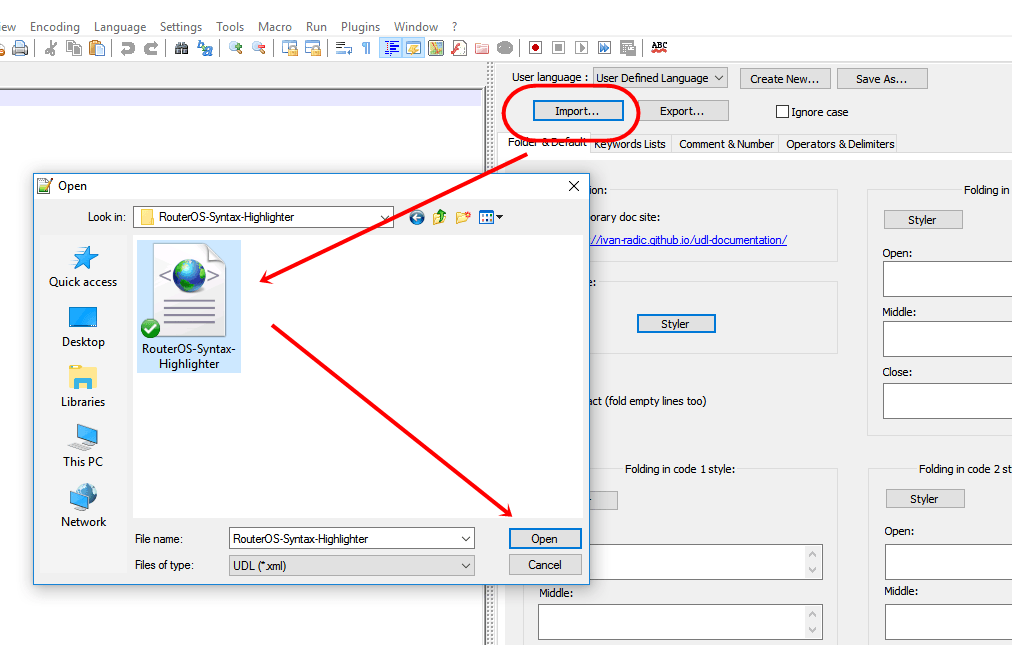
Task: Switch to Operators & Delimiters tab
Action: (x=840, y=144)
